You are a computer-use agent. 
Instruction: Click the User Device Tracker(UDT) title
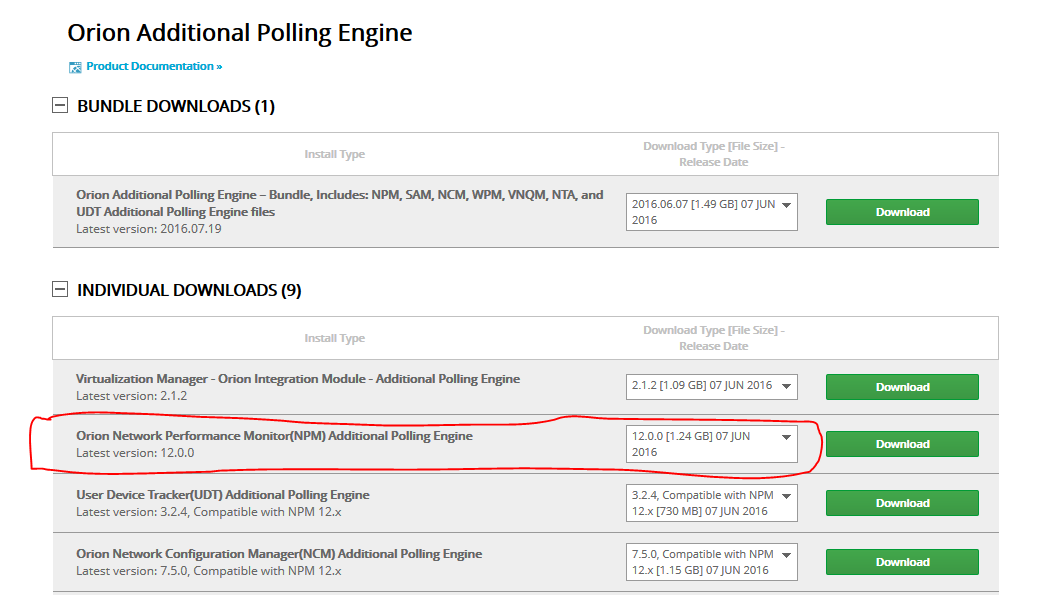coord(223,495)
